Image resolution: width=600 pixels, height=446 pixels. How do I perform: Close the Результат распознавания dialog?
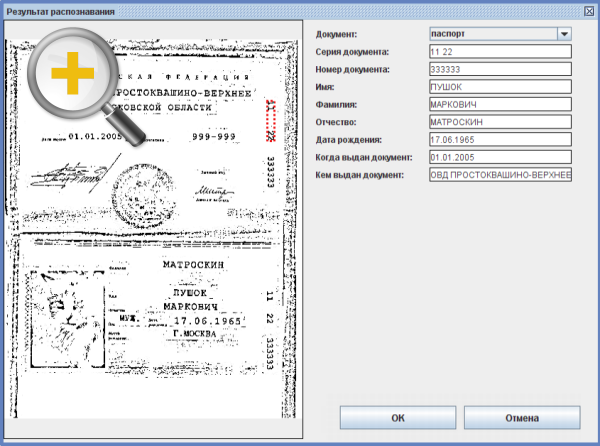(587, 9)
